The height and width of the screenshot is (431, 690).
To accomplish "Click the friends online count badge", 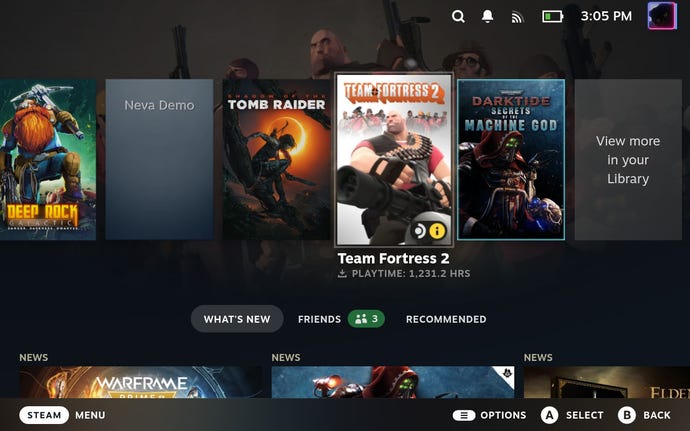I will click(x=366, y=319).
